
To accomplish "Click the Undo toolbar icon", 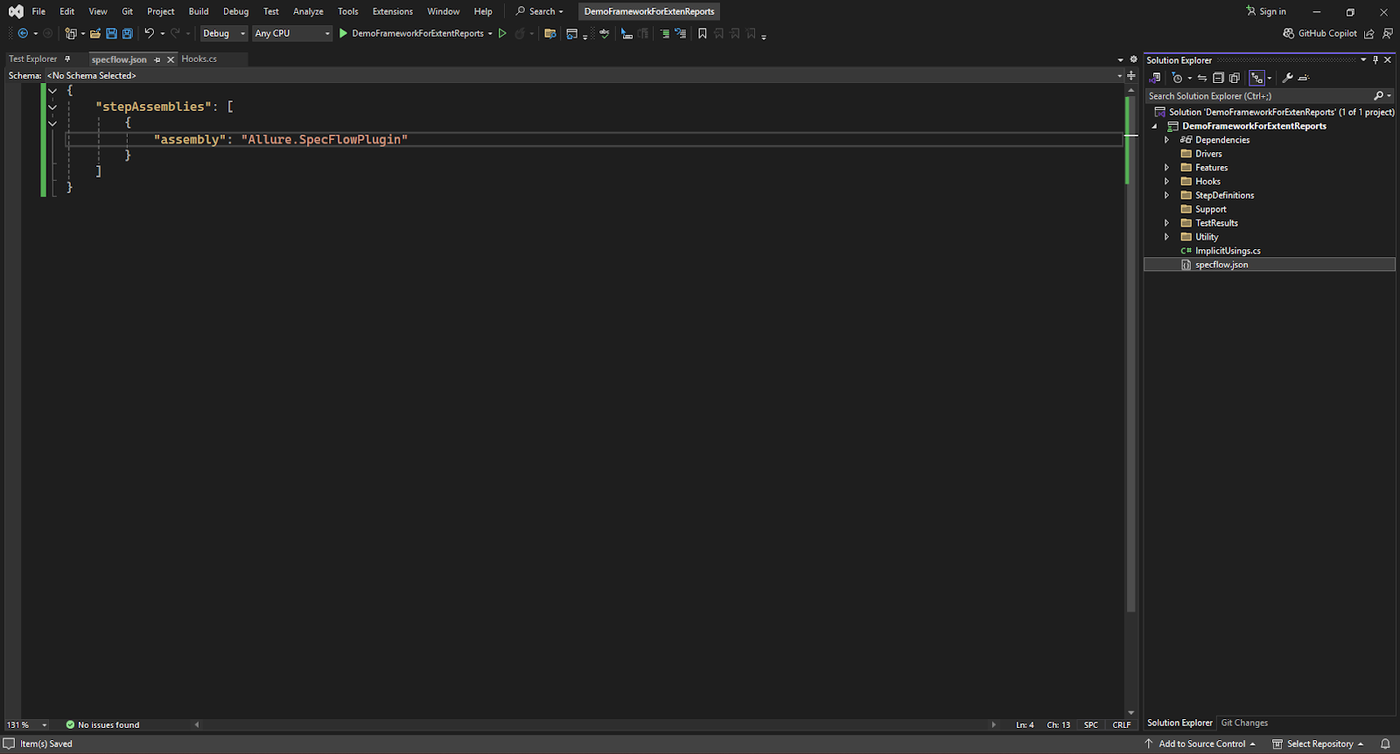I will [149, 33].
